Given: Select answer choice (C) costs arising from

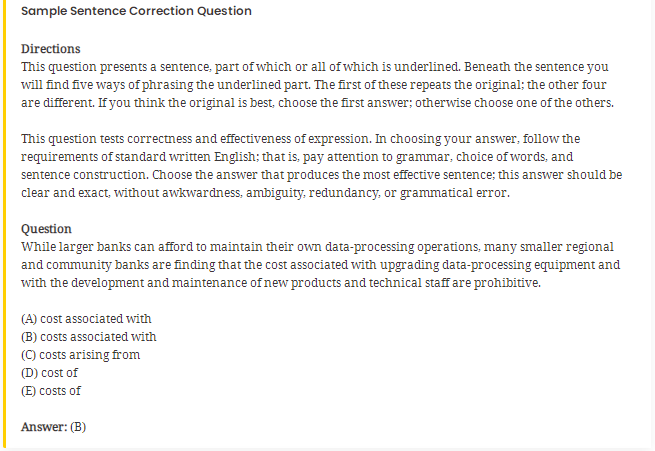Looking at the screenshot, I should [x=81, y=355].
